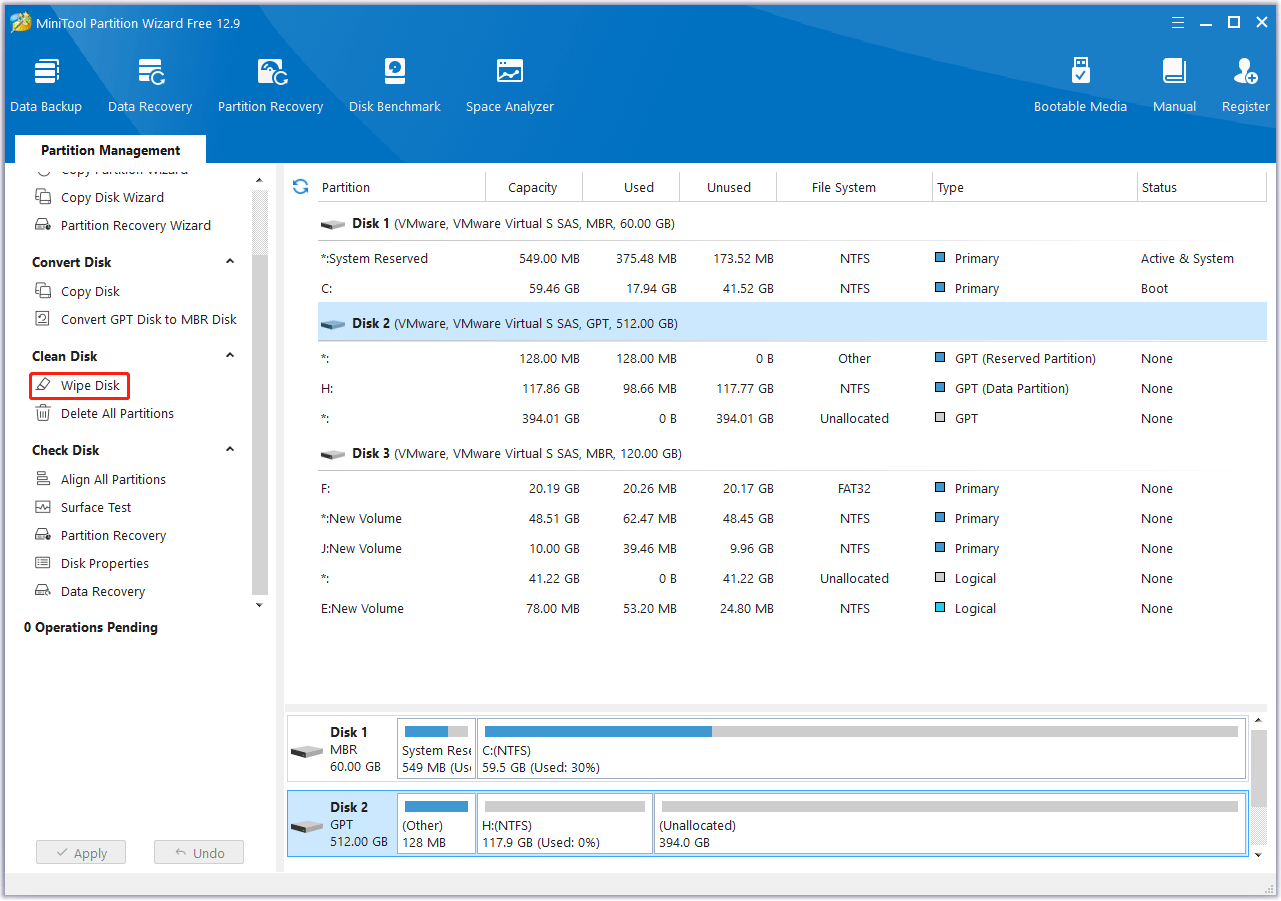
Task: Open the Disk Benchmark tool
Action: coord(395,85)
